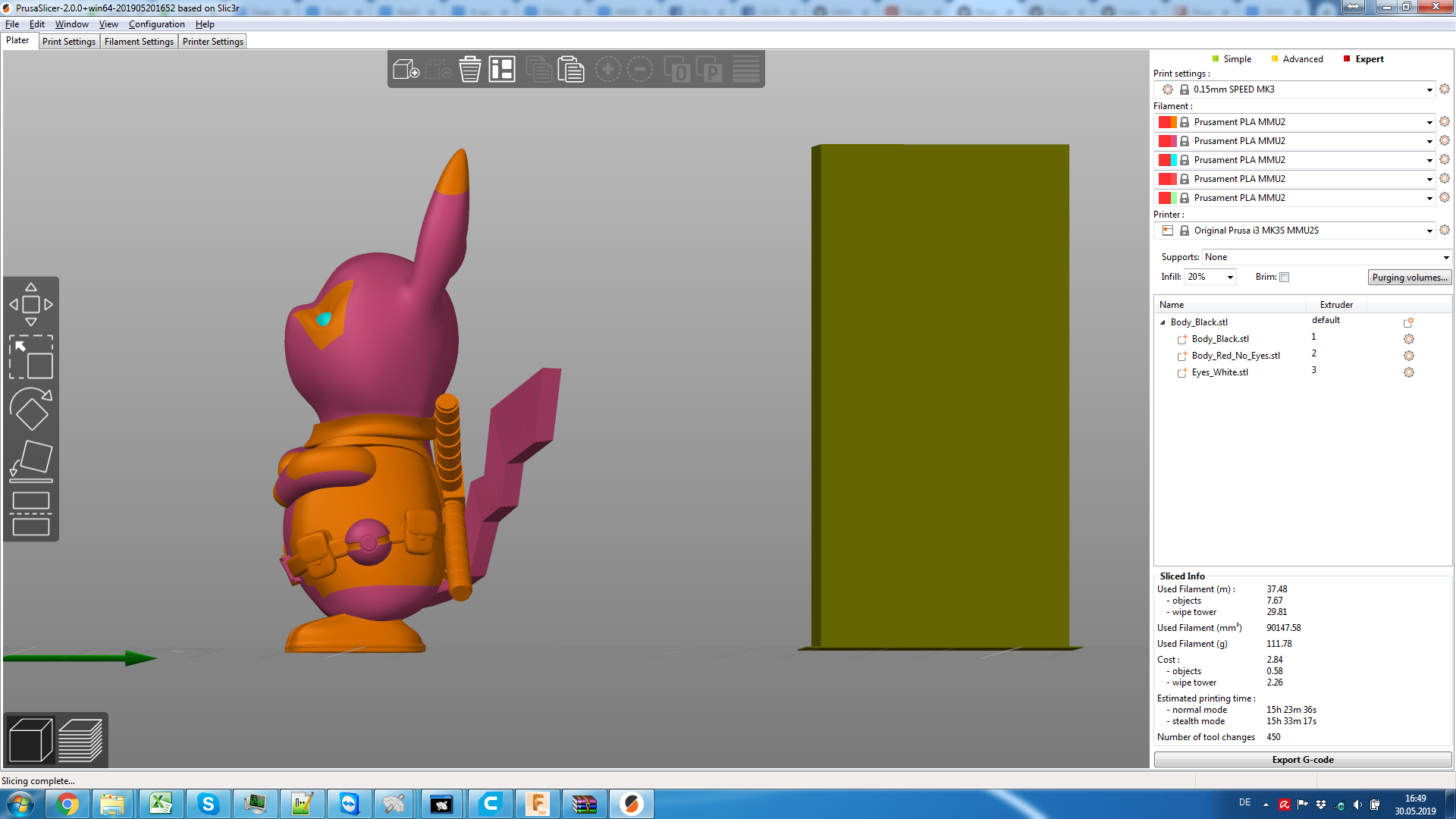This screenshot has width=1456, height=819.
Task: Select the Place on face tool
Action: pos(31,461)
